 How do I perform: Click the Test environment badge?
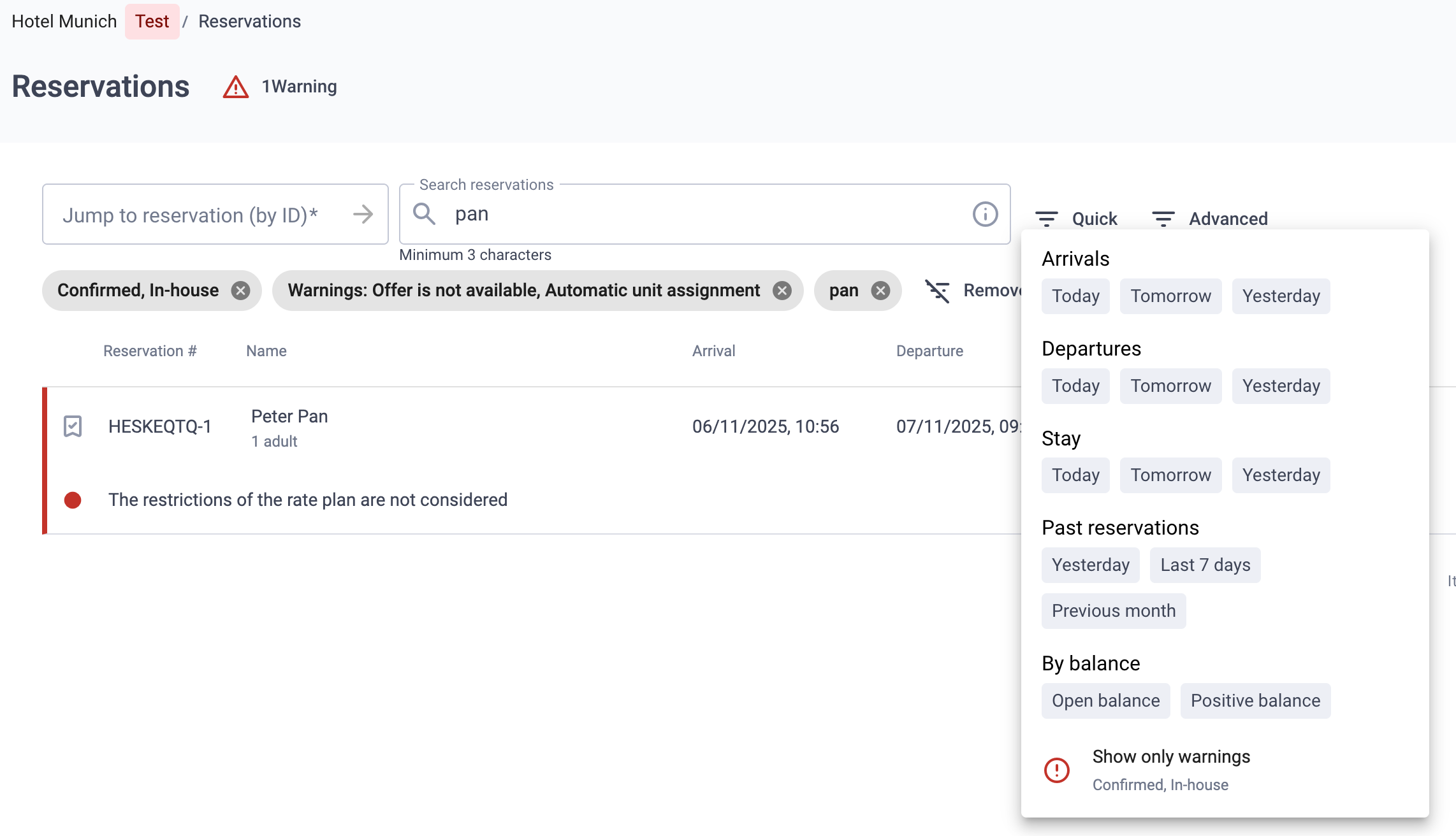[x=152, y=21]
